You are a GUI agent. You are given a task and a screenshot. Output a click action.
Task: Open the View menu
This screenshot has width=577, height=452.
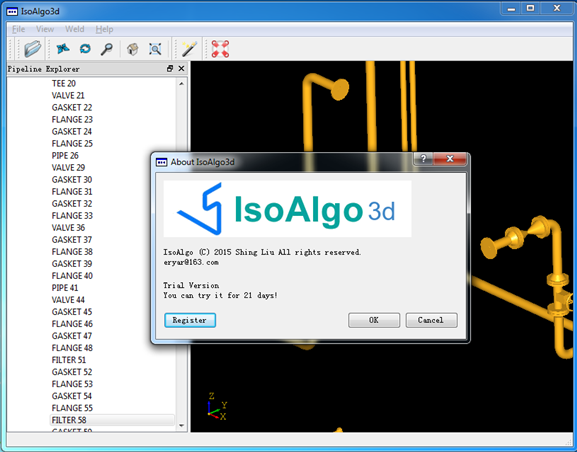(45, 29)
